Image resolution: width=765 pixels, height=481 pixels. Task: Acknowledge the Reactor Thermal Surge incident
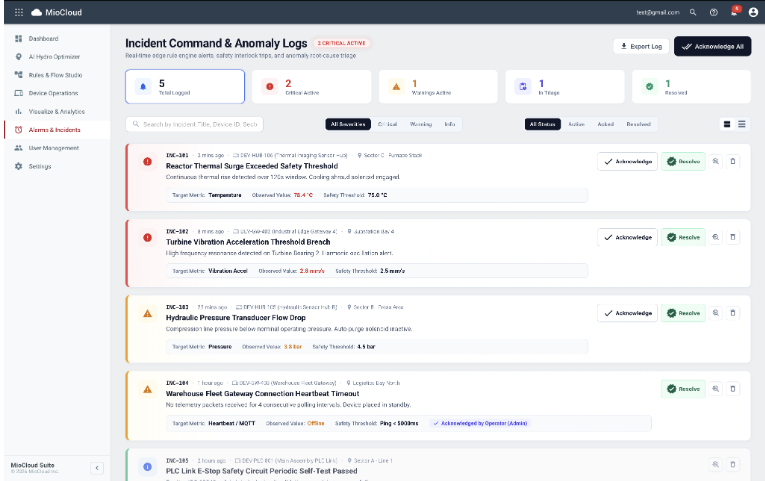[x=627, y=161]
